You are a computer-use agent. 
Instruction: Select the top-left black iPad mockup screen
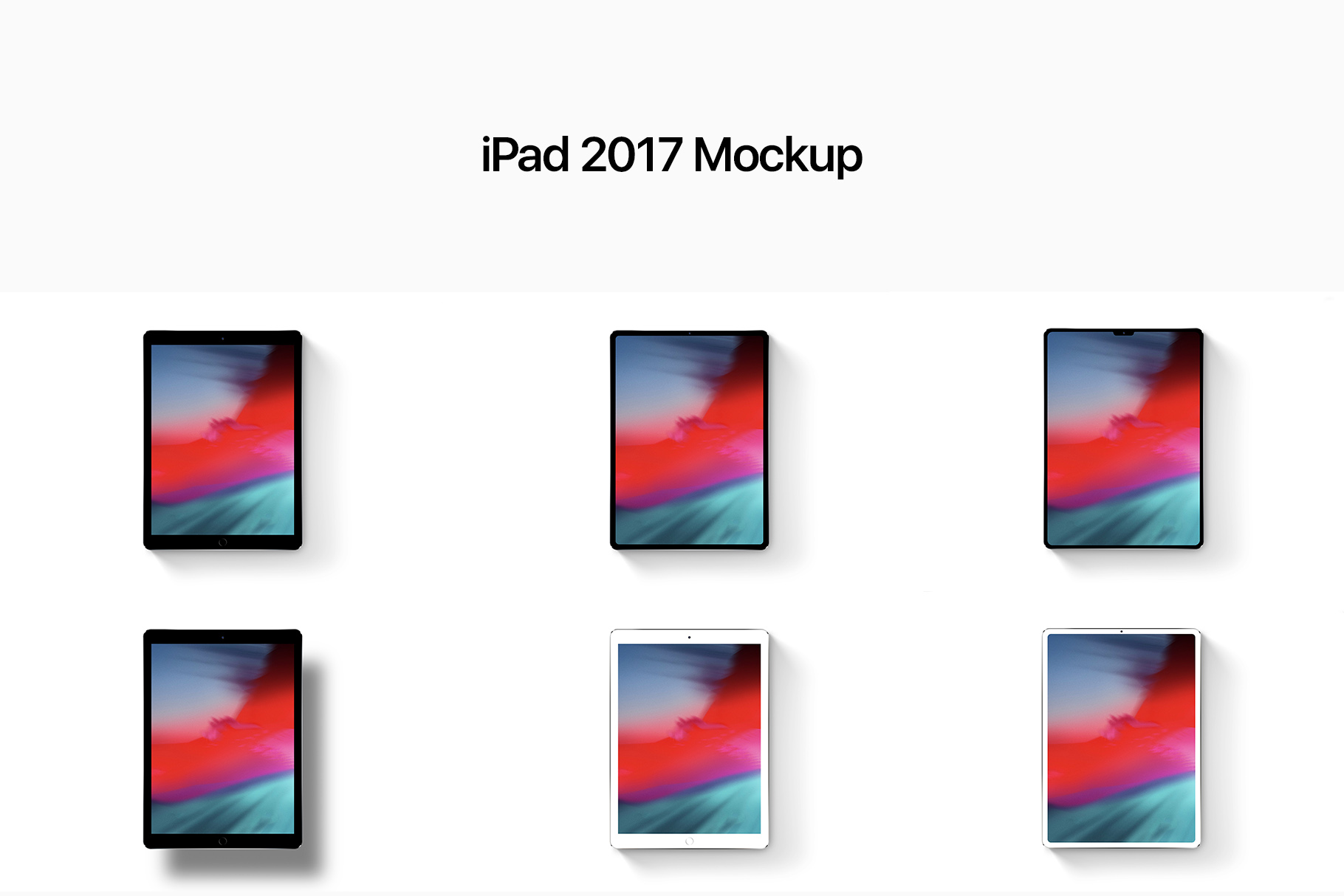tap(222, 440)
